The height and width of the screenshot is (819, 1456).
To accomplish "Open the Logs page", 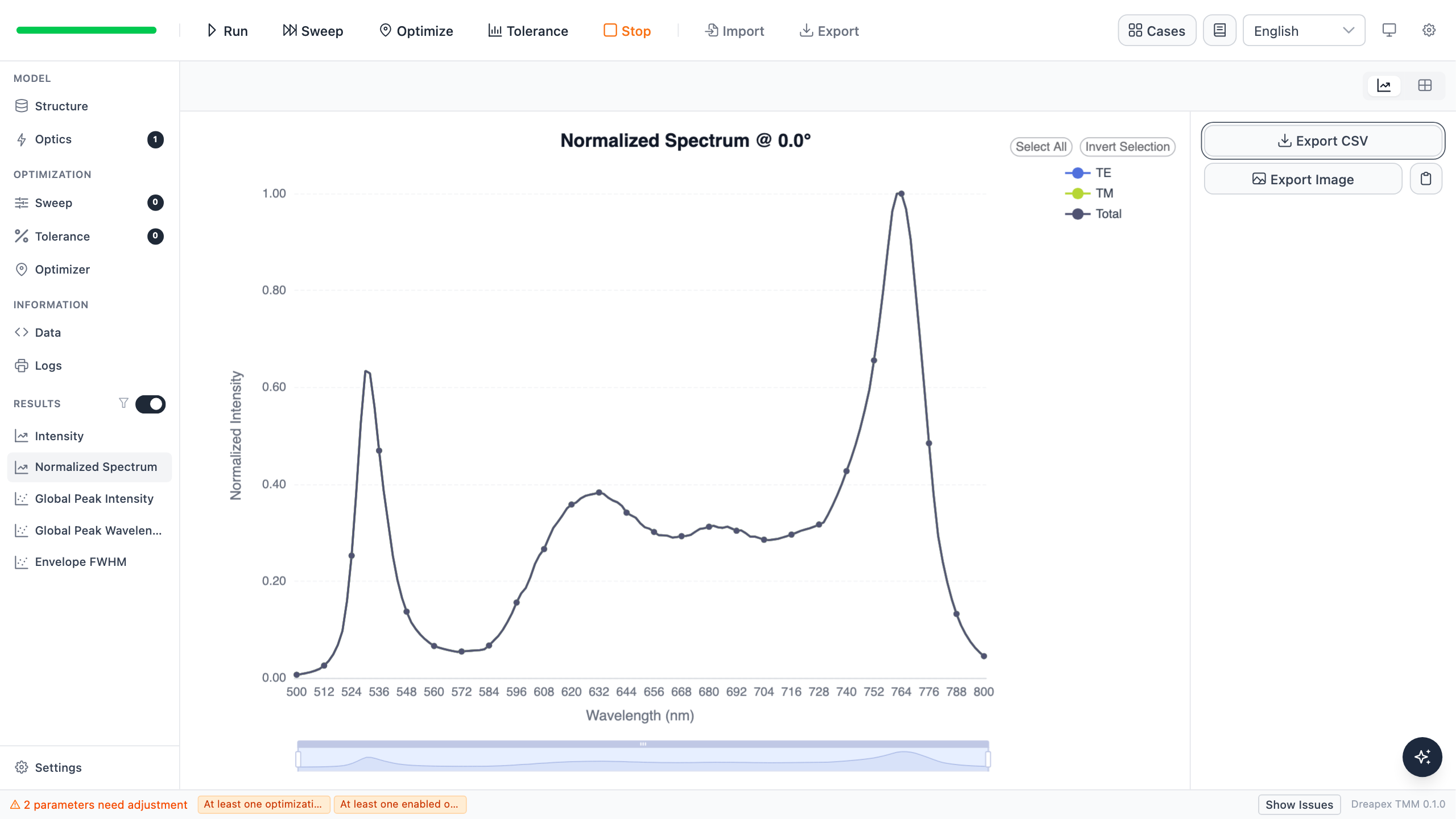I will (x=89, y=366).
